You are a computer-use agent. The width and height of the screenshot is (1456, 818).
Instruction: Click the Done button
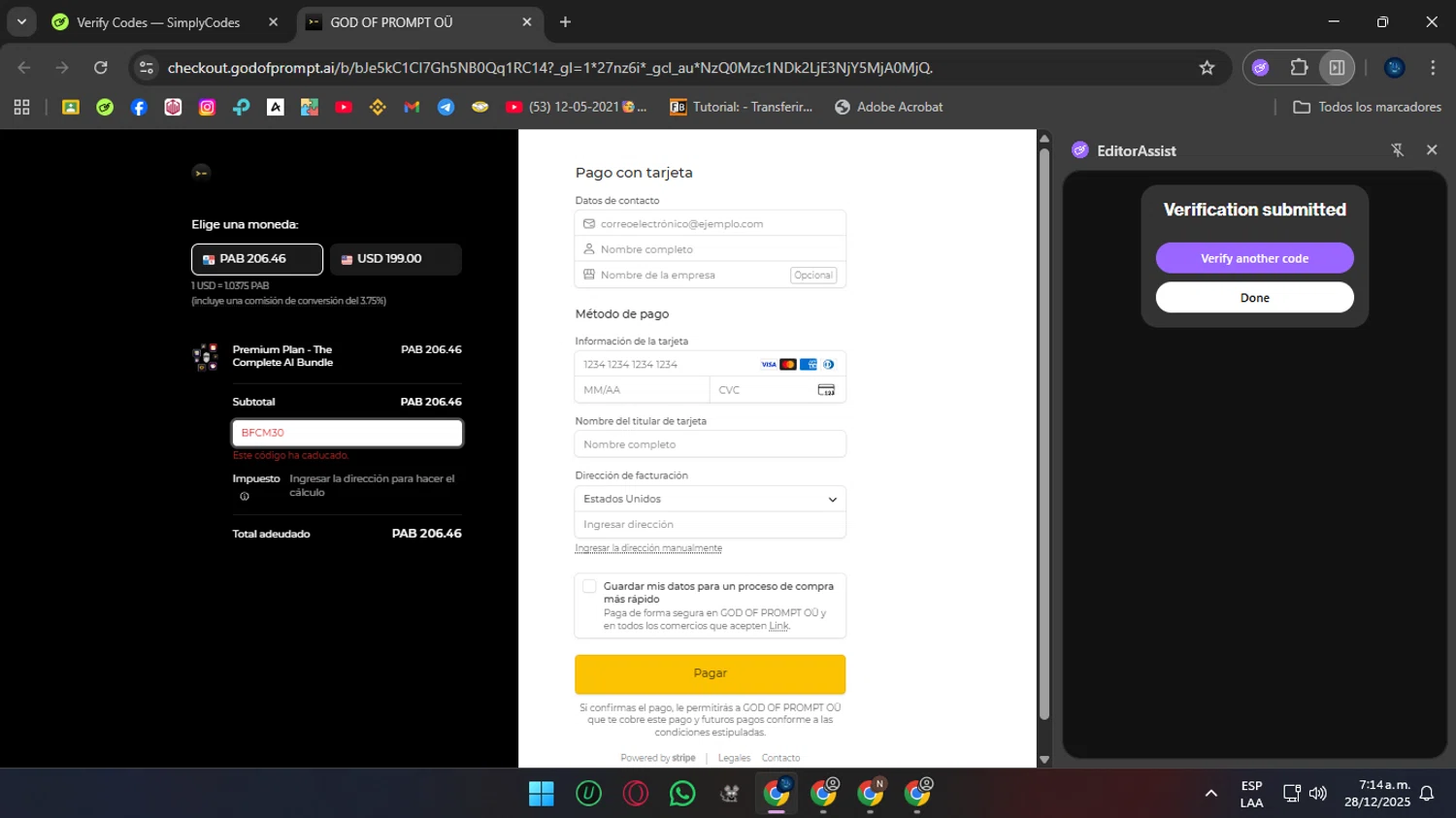tap(1254, 298)
